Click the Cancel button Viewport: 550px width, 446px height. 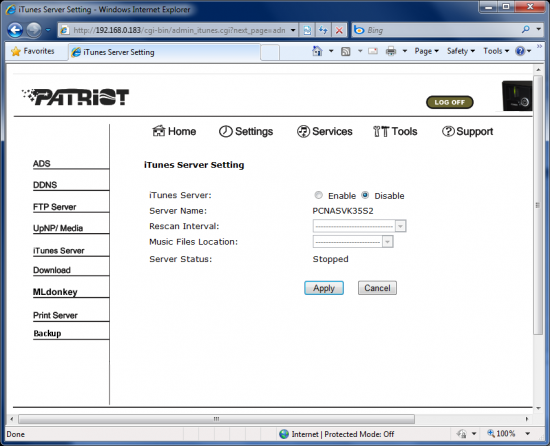[377, 288]
